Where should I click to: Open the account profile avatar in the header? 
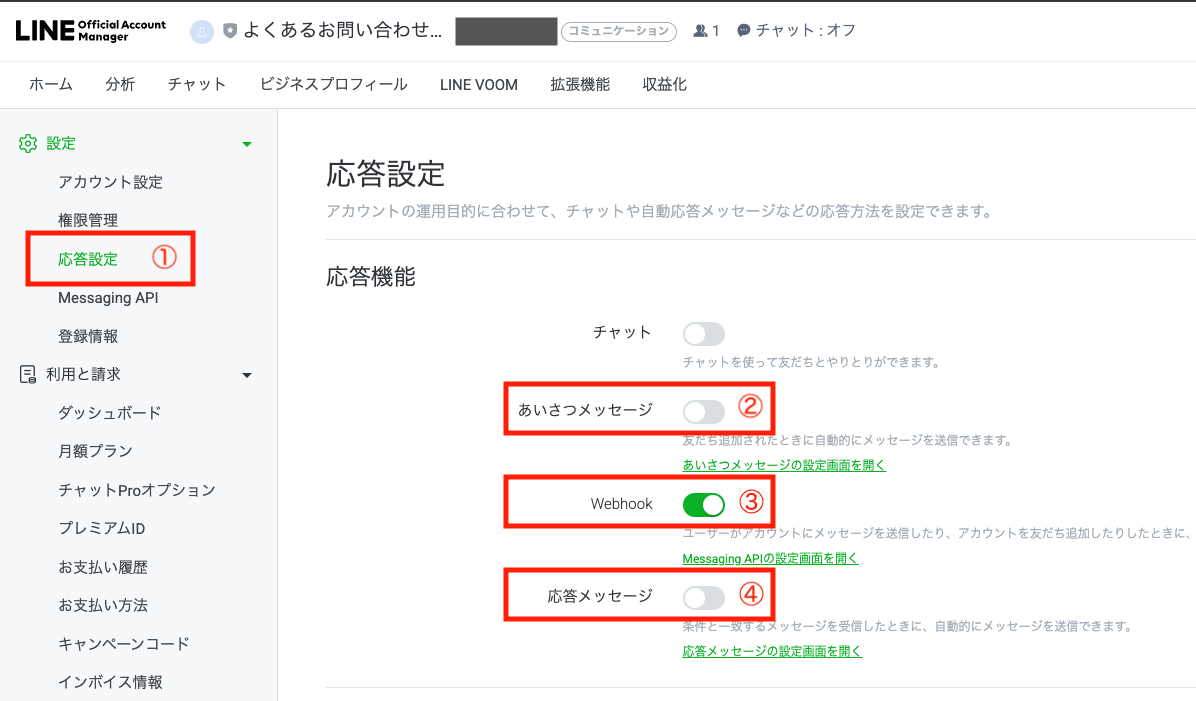203,31
